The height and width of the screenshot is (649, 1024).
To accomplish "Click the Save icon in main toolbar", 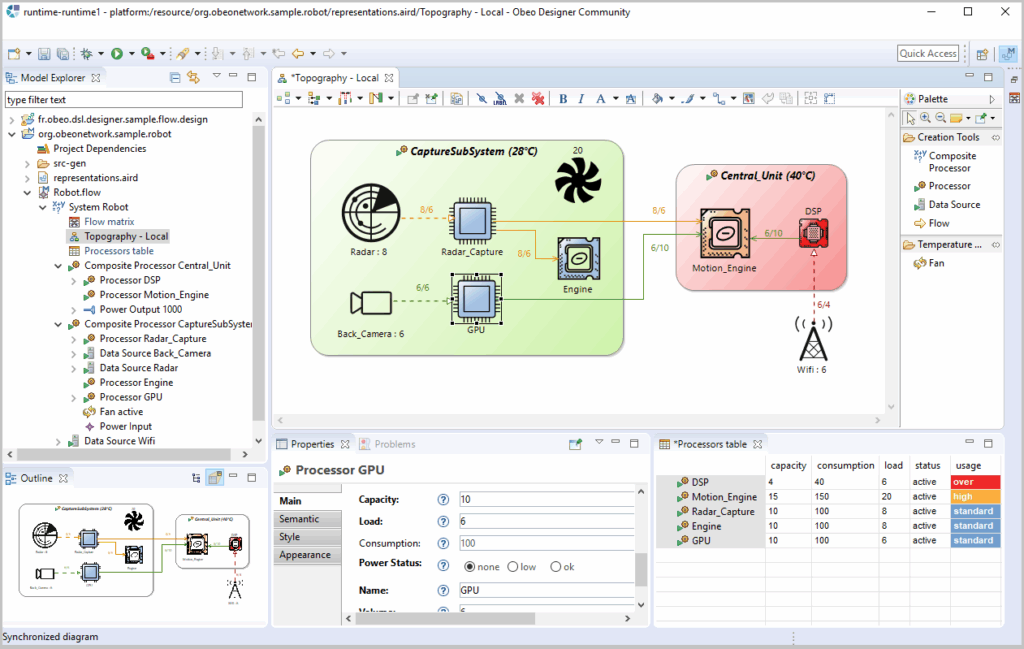I will [43, 53].
